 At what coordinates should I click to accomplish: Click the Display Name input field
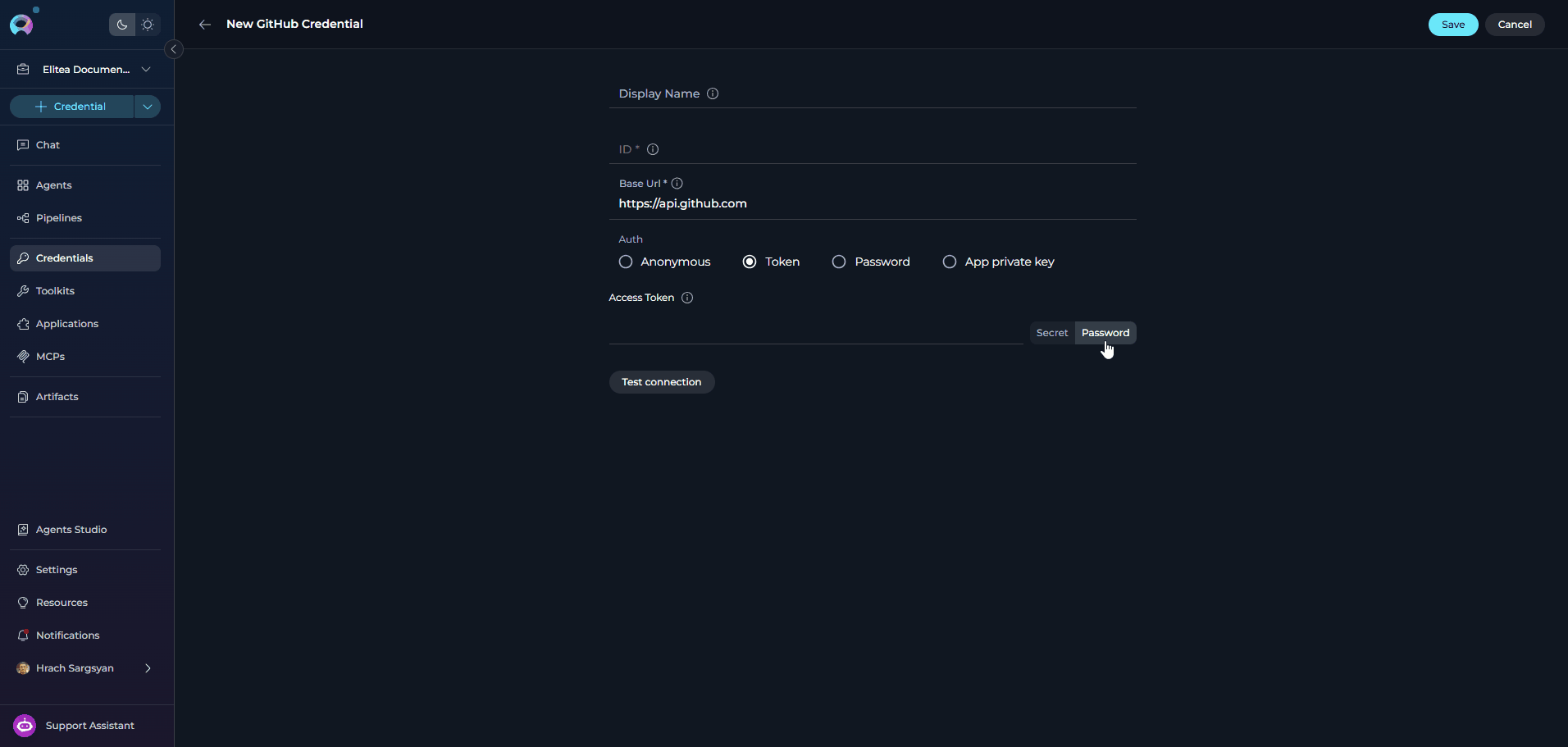[x=873, y=93]
